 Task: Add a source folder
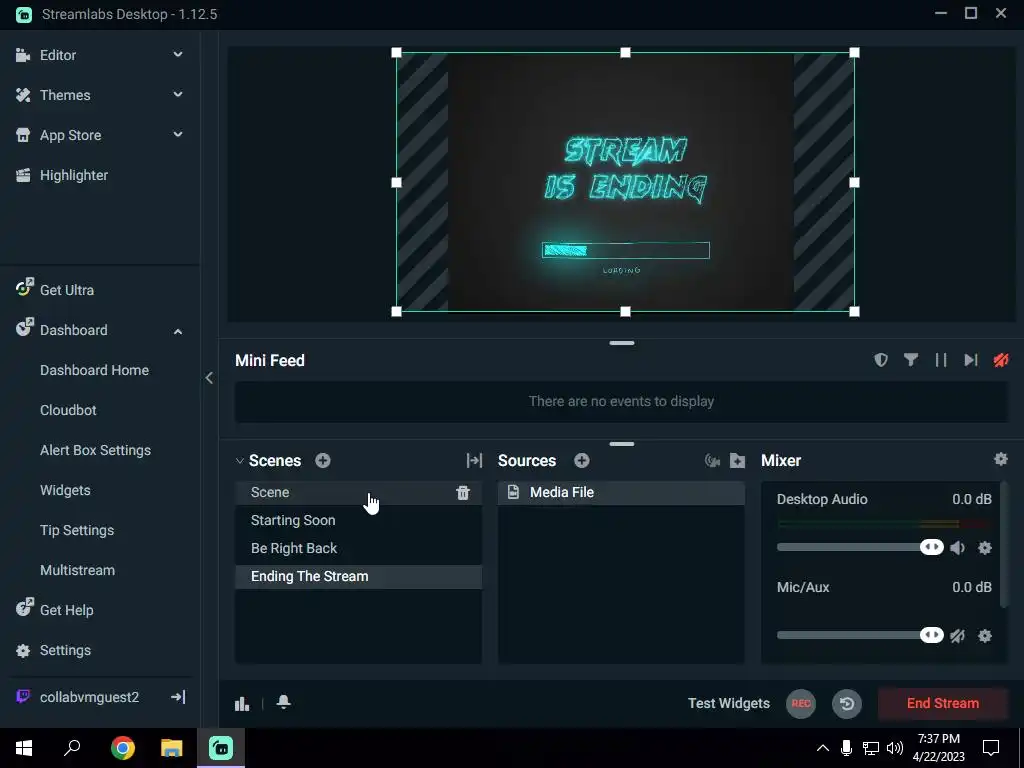click(x=737, y=460)
